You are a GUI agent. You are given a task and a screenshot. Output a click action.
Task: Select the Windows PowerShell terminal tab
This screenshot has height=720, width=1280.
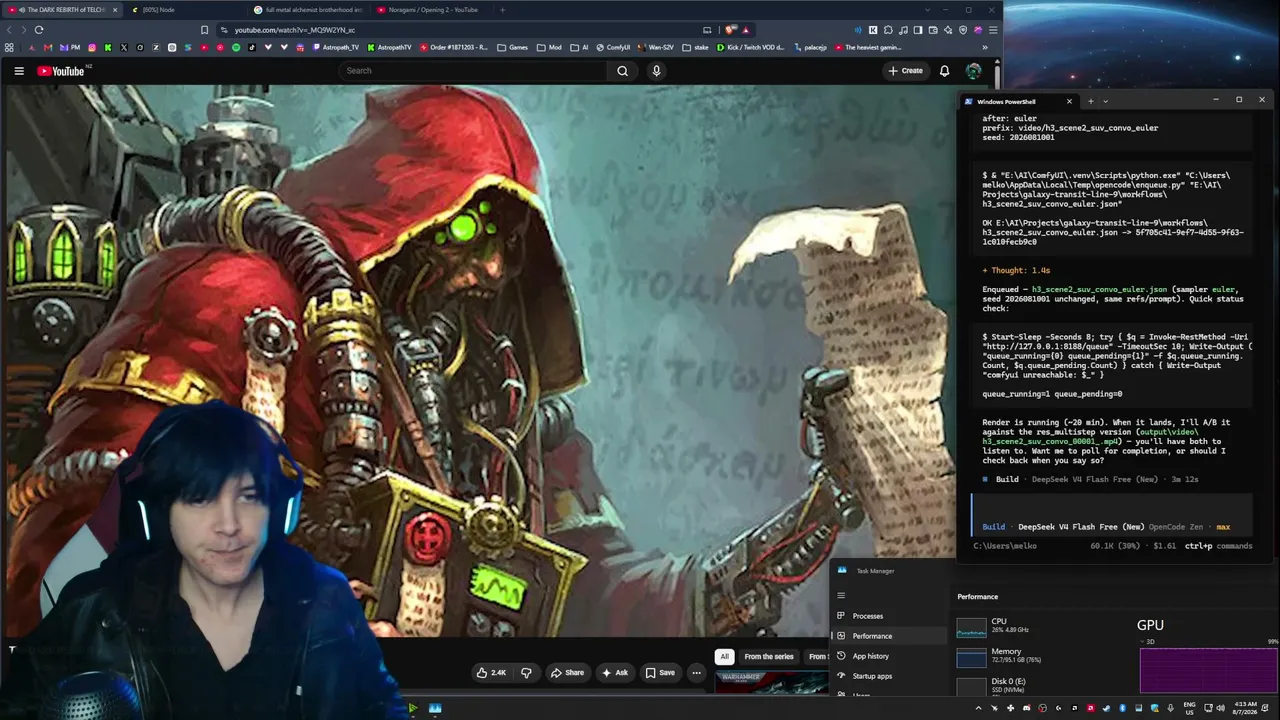point(1018,101)
